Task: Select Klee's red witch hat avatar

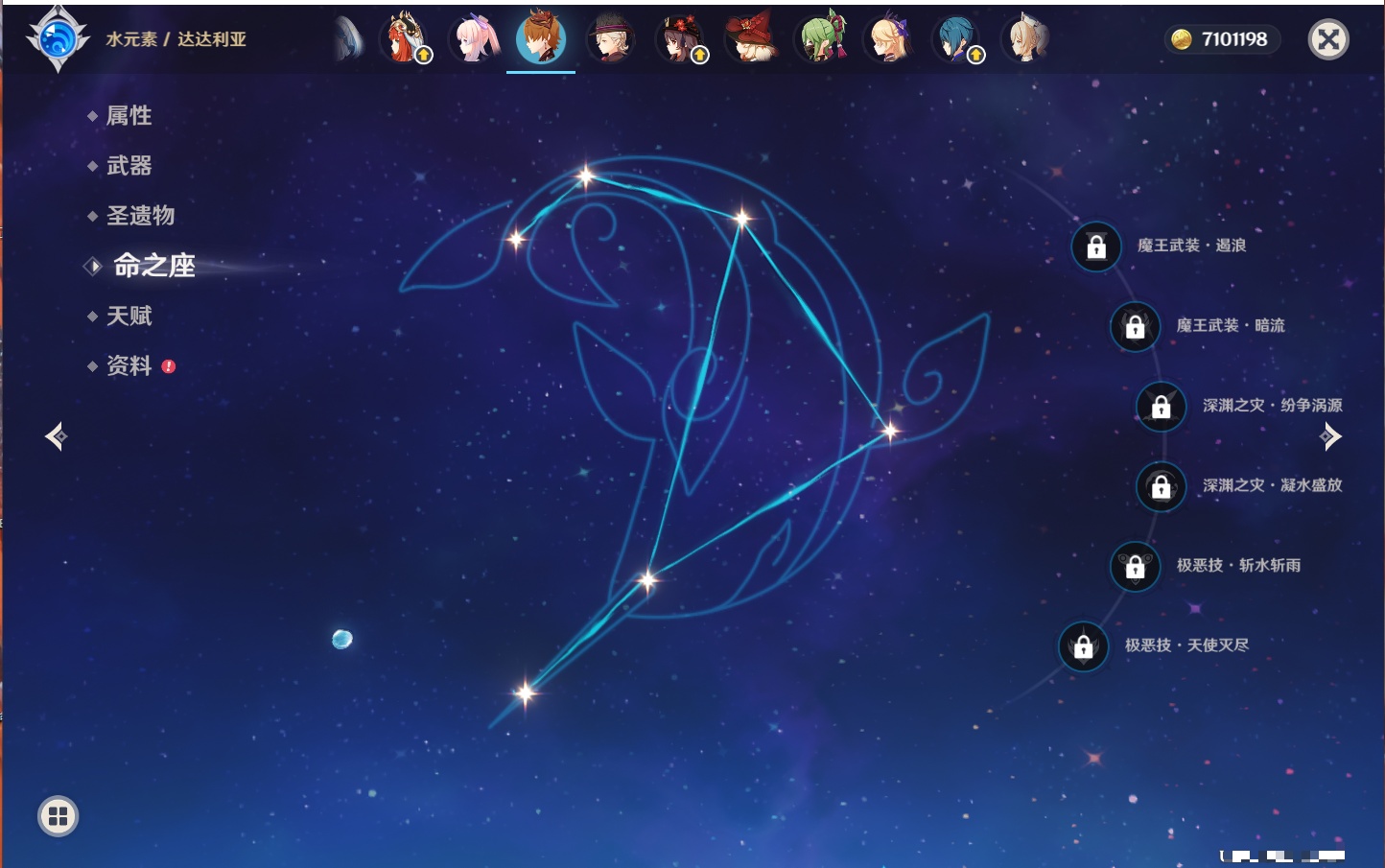Action: coord(751,39)
